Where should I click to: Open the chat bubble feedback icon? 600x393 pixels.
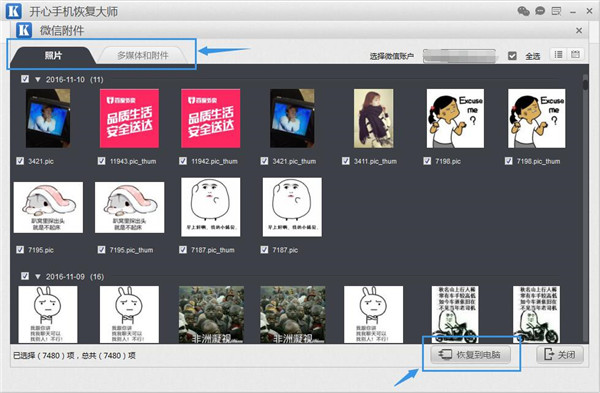pos(540,11)
